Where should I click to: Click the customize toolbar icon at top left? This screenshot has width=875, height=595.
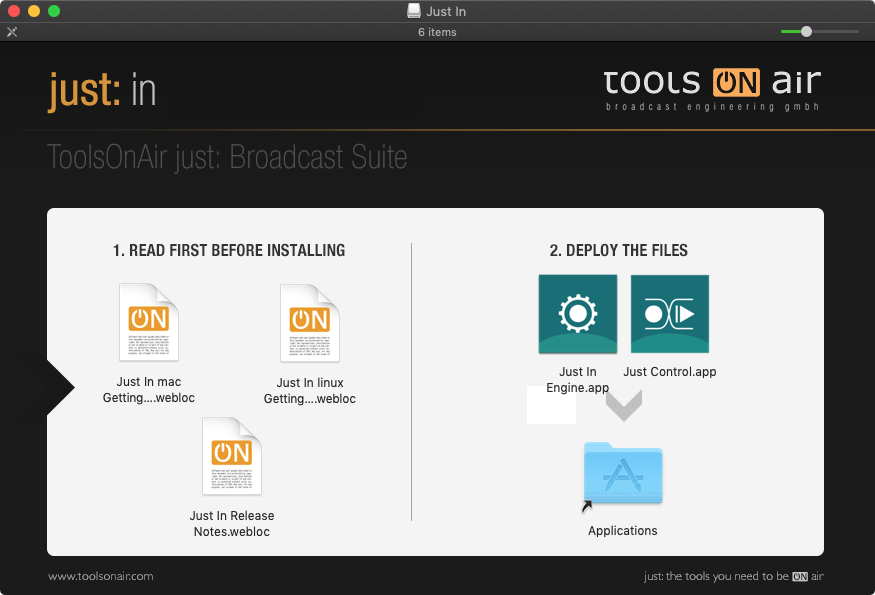pos(12,32)
